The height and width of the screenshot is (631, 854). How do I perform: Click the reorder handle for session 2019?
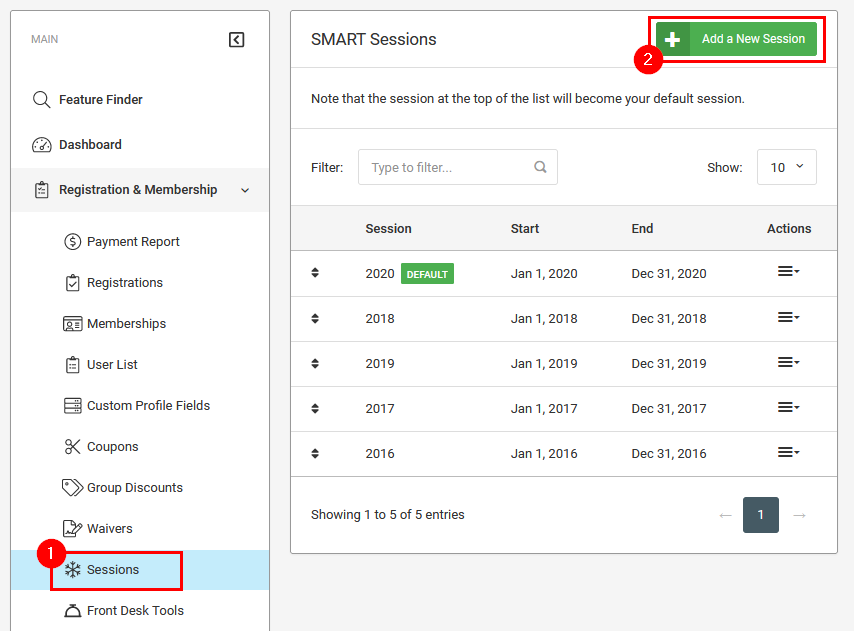click(x=315, y=364)
